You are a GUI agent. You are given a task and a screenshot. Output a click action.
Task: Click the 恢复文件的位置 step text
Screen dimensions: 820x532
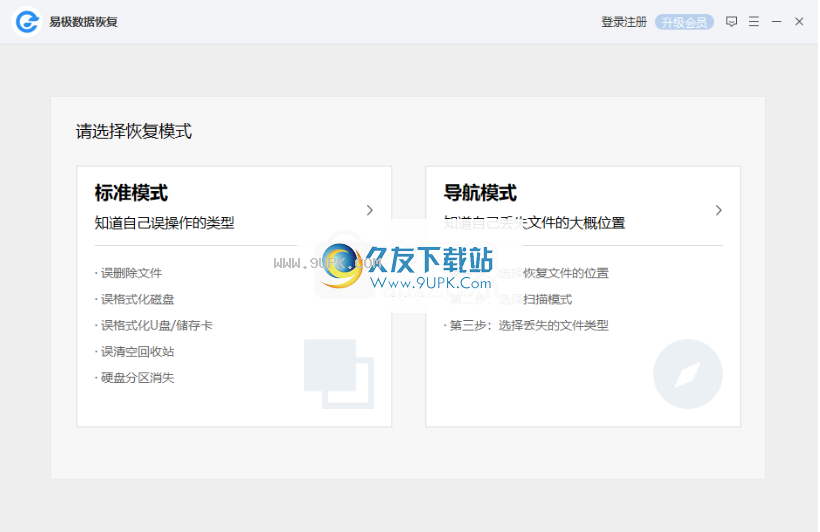pos(566,273)
